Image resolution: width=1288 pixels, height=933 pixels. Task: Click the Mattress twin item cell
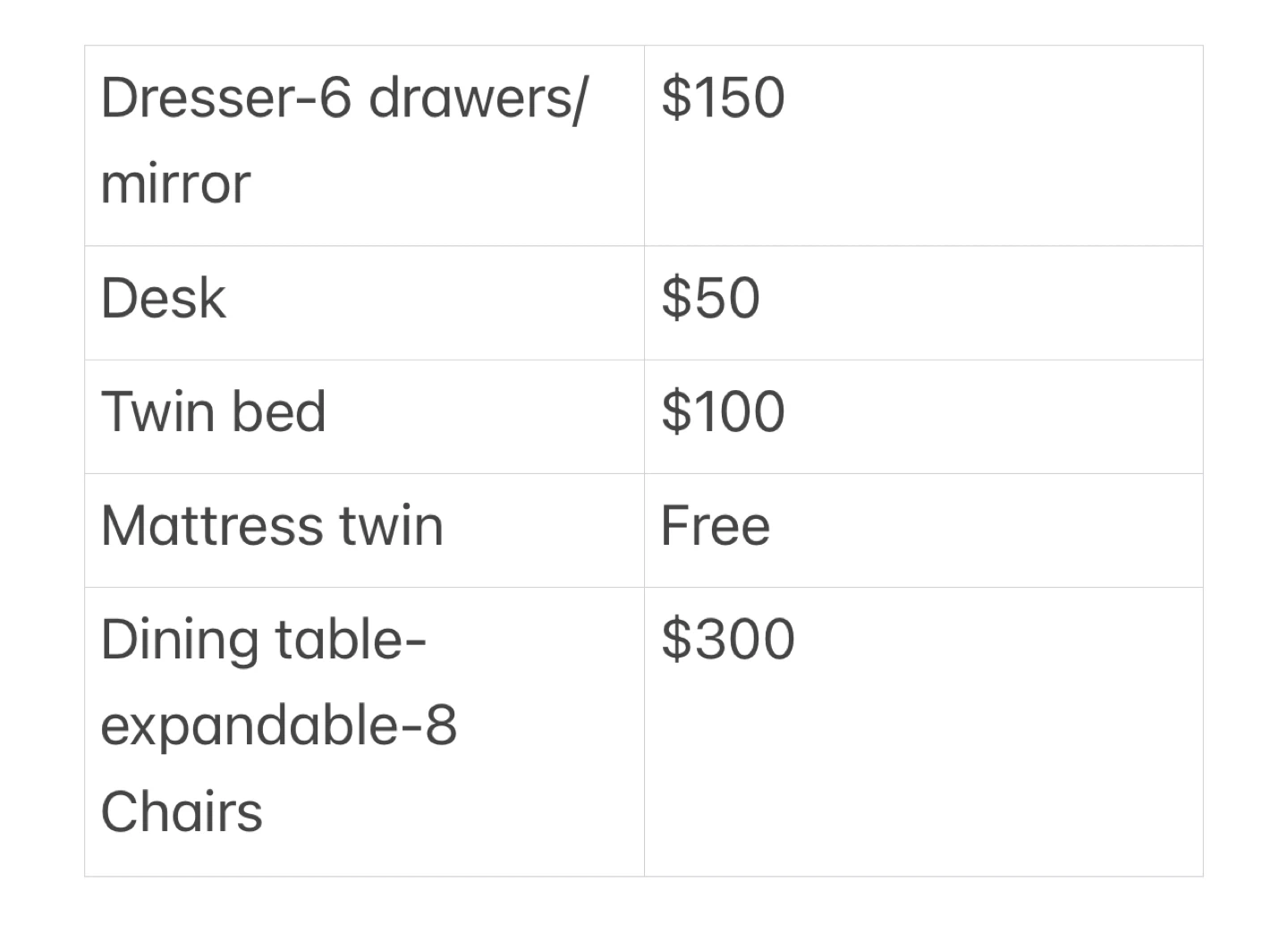[x=364, y=530]
